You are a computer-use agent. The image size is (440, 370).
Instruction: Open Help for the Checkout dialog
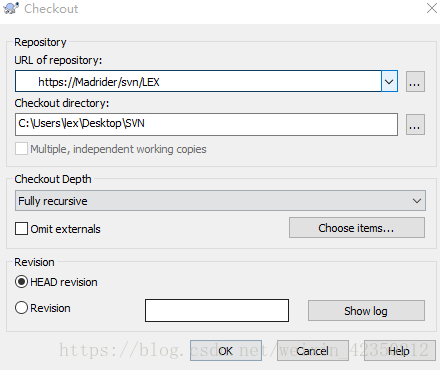coord(399,351)
